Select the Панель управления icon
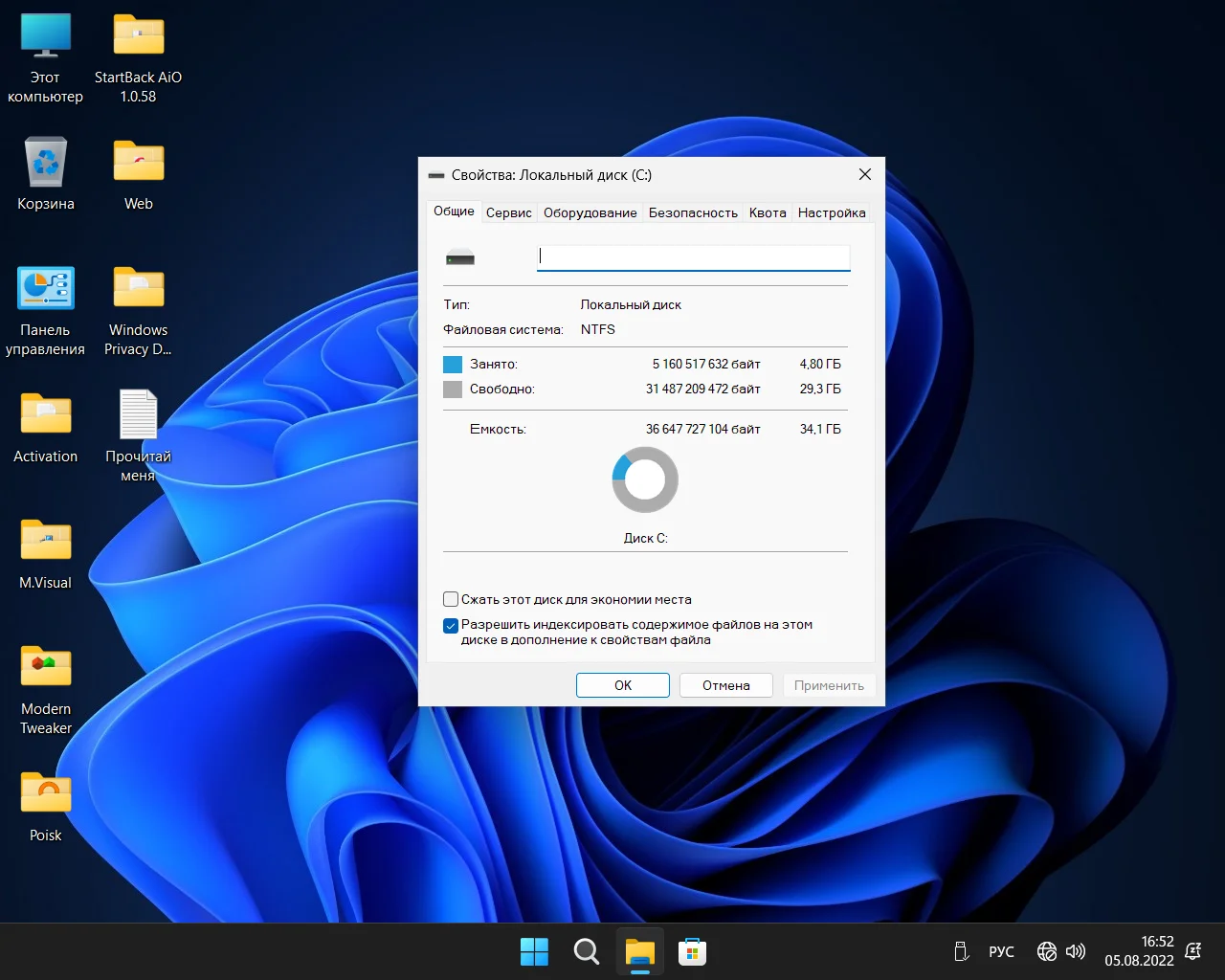Image resolution: width=1225 pixels, height=980 pixels. pyautogui.click(x=45, y=312)
